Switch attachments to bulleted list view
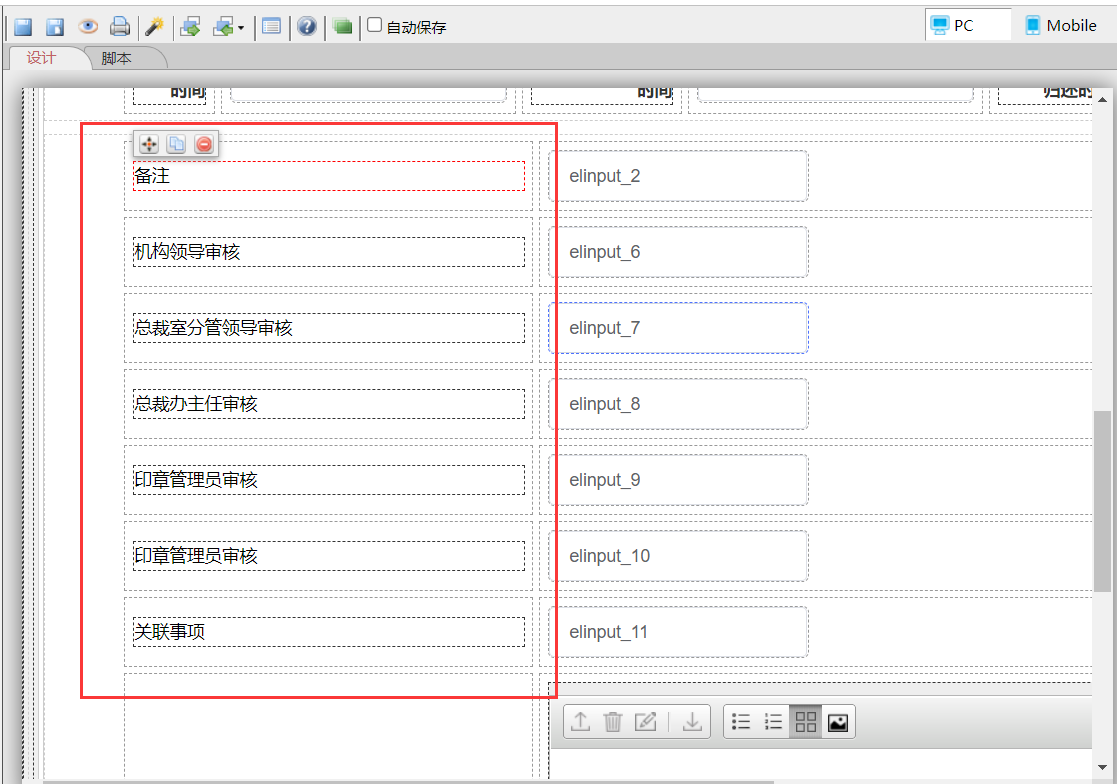Screen dimensions: 1117x784 pos(741,722)
